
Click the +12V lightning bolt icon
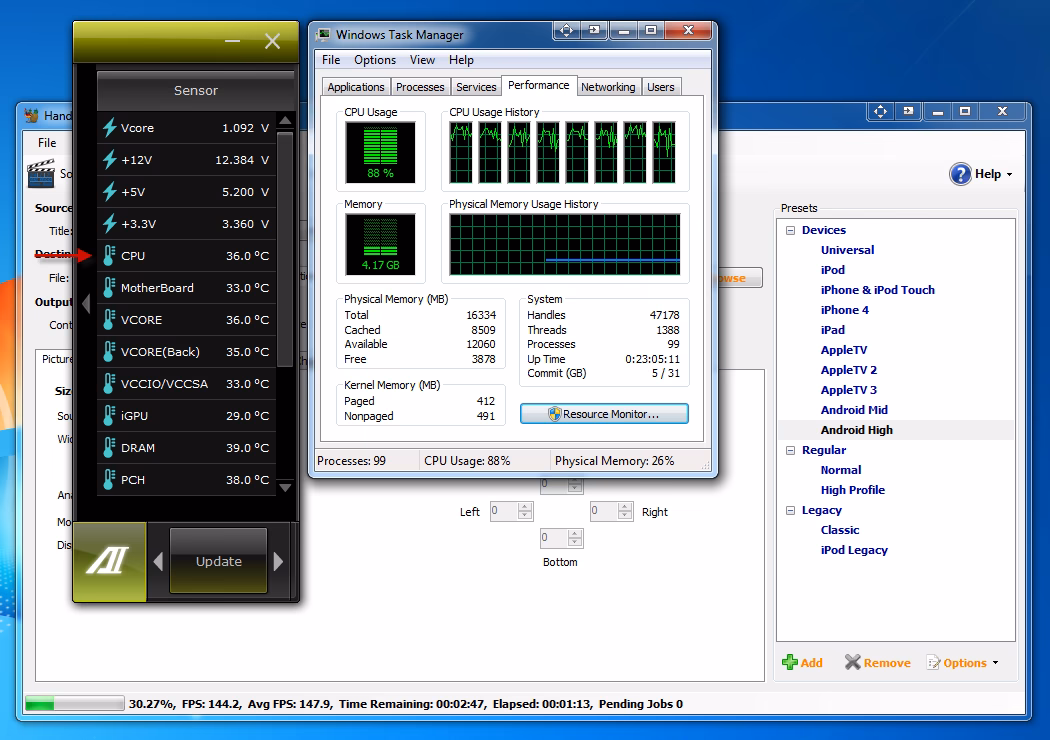tap(108, 160)
